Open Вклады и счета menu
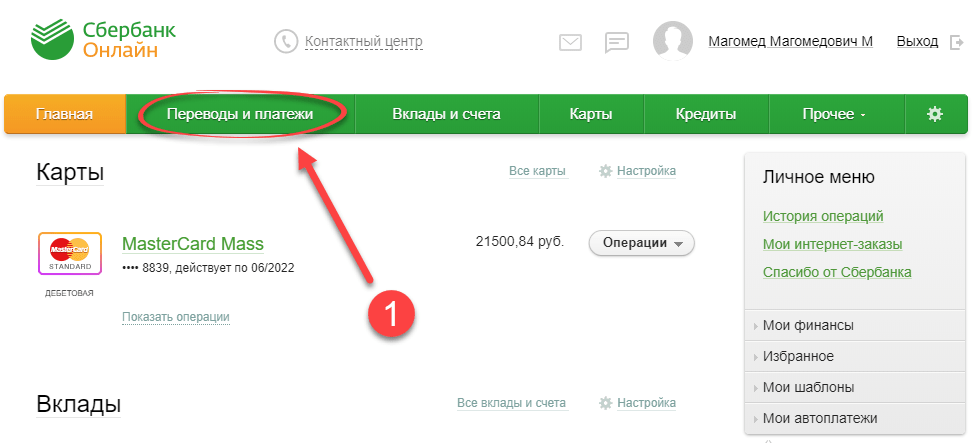The width and height of the screenshot is (978, 443). point(447,114)
